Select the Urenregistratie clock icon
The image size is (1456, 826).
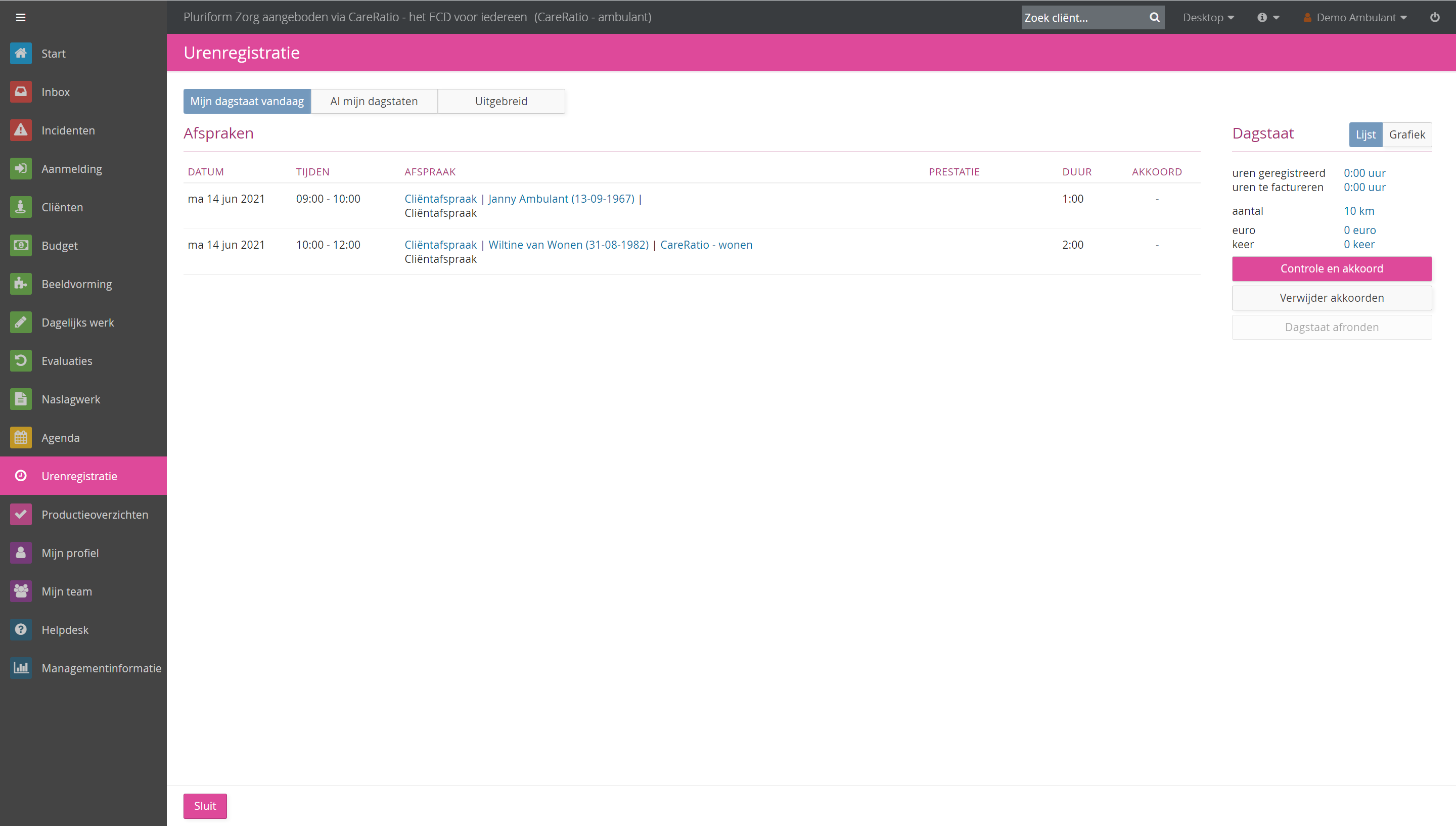(21, 476)
